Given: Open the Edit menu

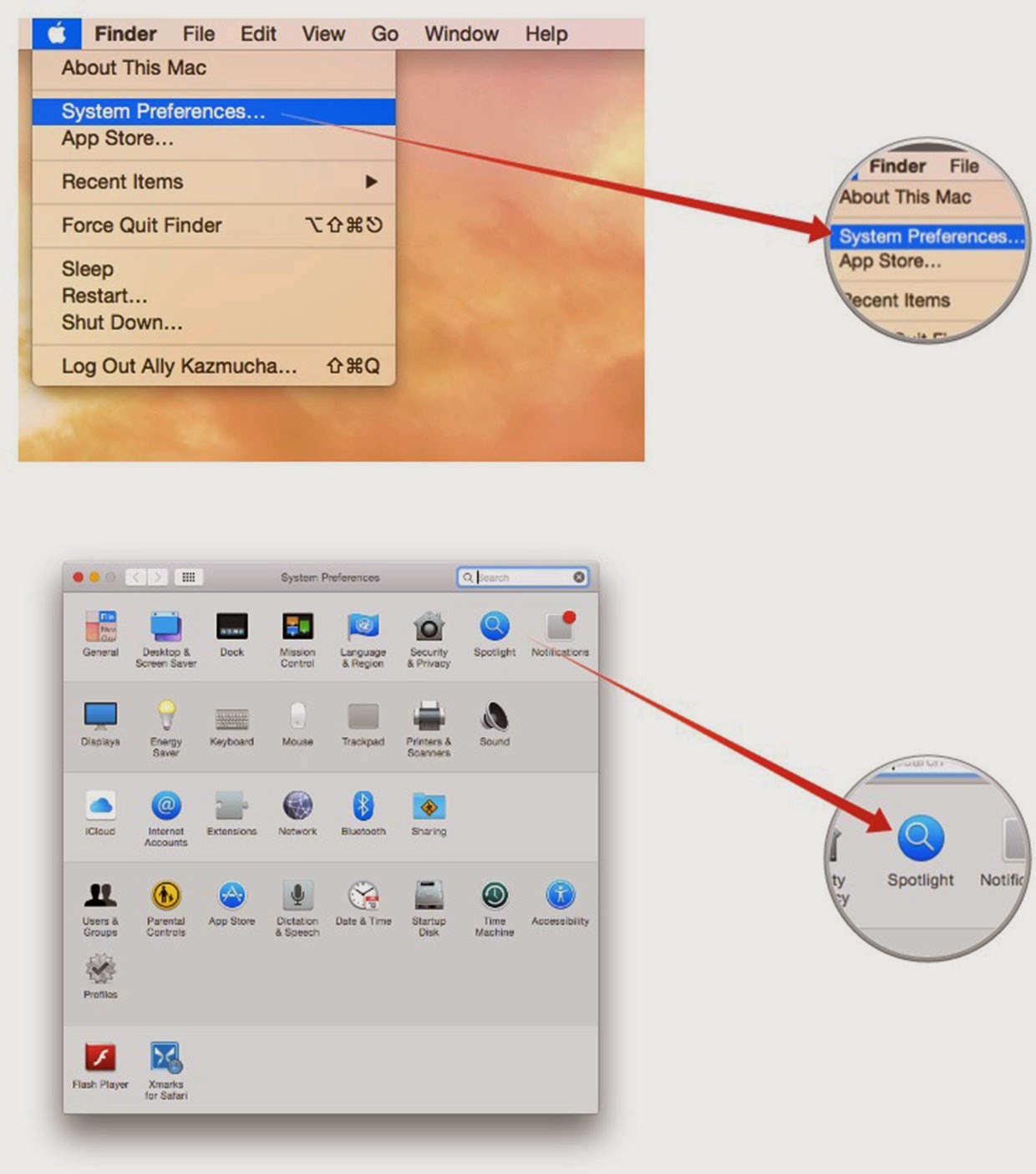Looking at the screenshot, I should 258,34.
